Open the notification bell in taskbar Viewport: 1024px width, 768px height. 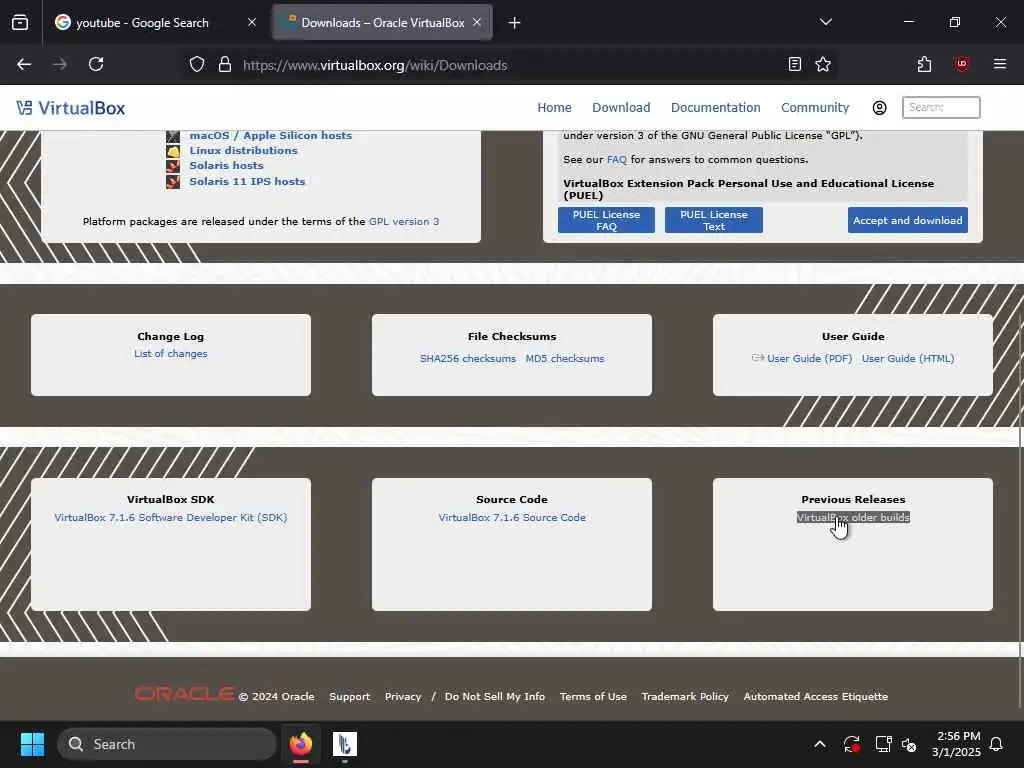pos(996,744)
